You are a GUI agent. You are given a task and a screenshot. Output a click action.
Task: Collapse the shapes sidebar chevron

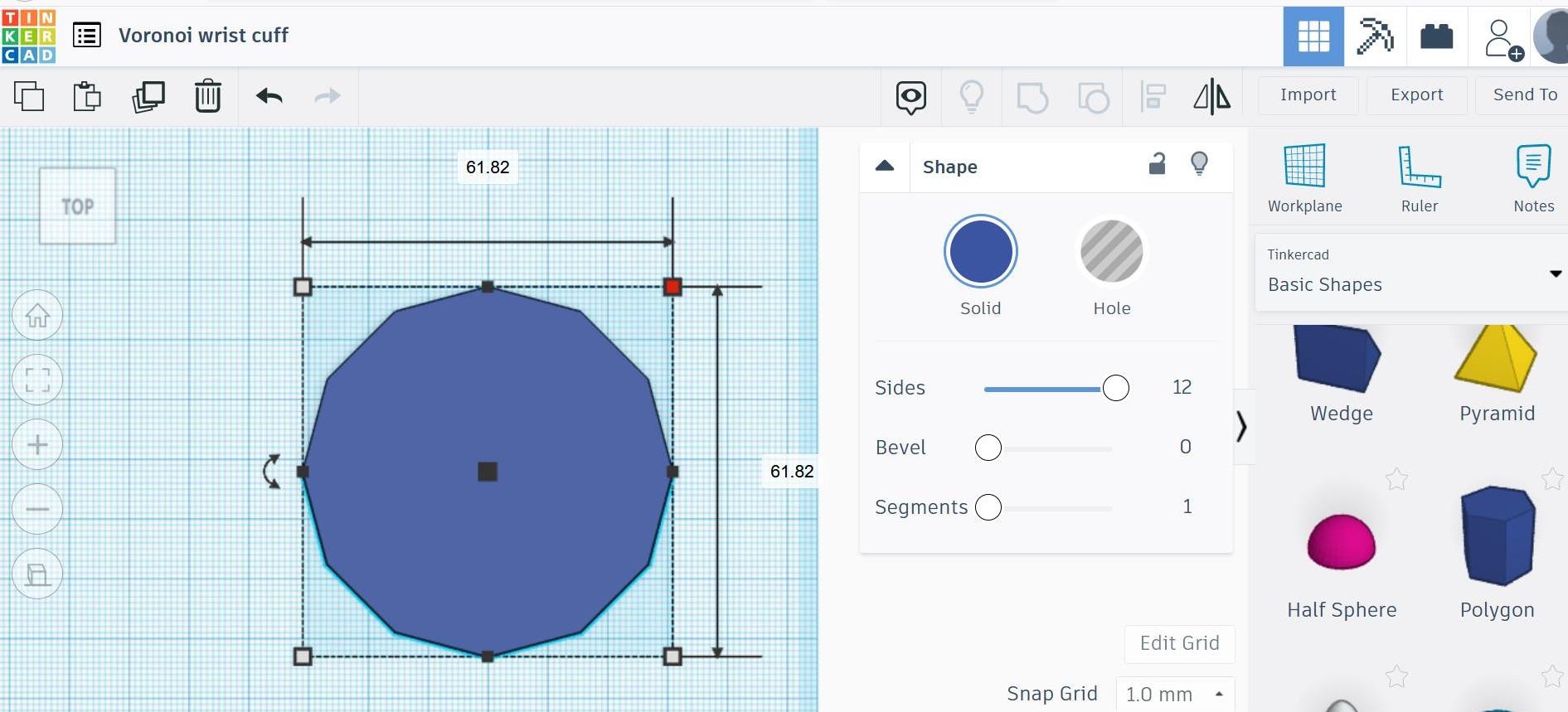(1241, 426)
